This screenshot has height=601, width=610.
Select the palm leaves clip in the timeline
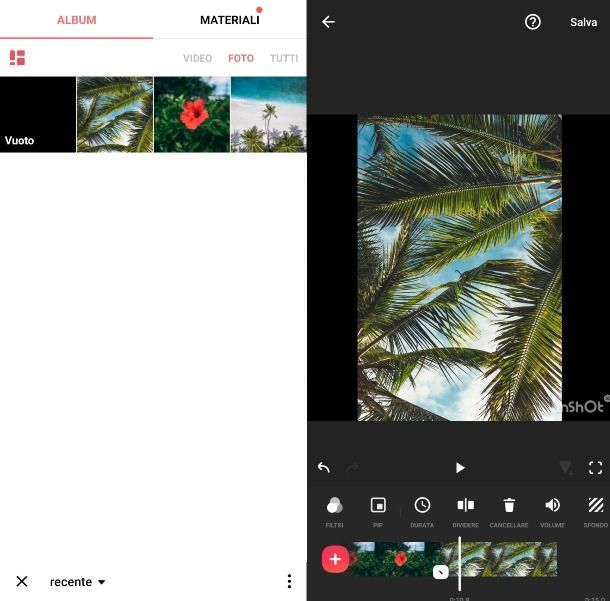pyautogui.click(x=500, y=559)
